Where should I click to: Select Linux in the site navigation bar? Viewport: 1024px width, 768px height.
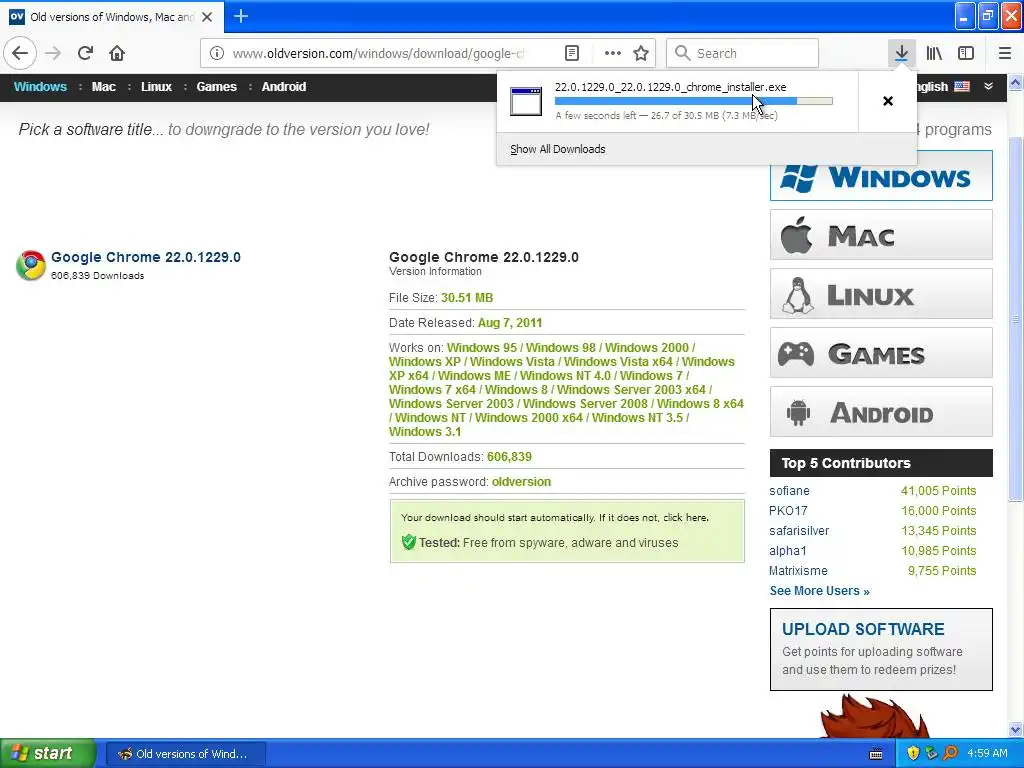(157, 87)
